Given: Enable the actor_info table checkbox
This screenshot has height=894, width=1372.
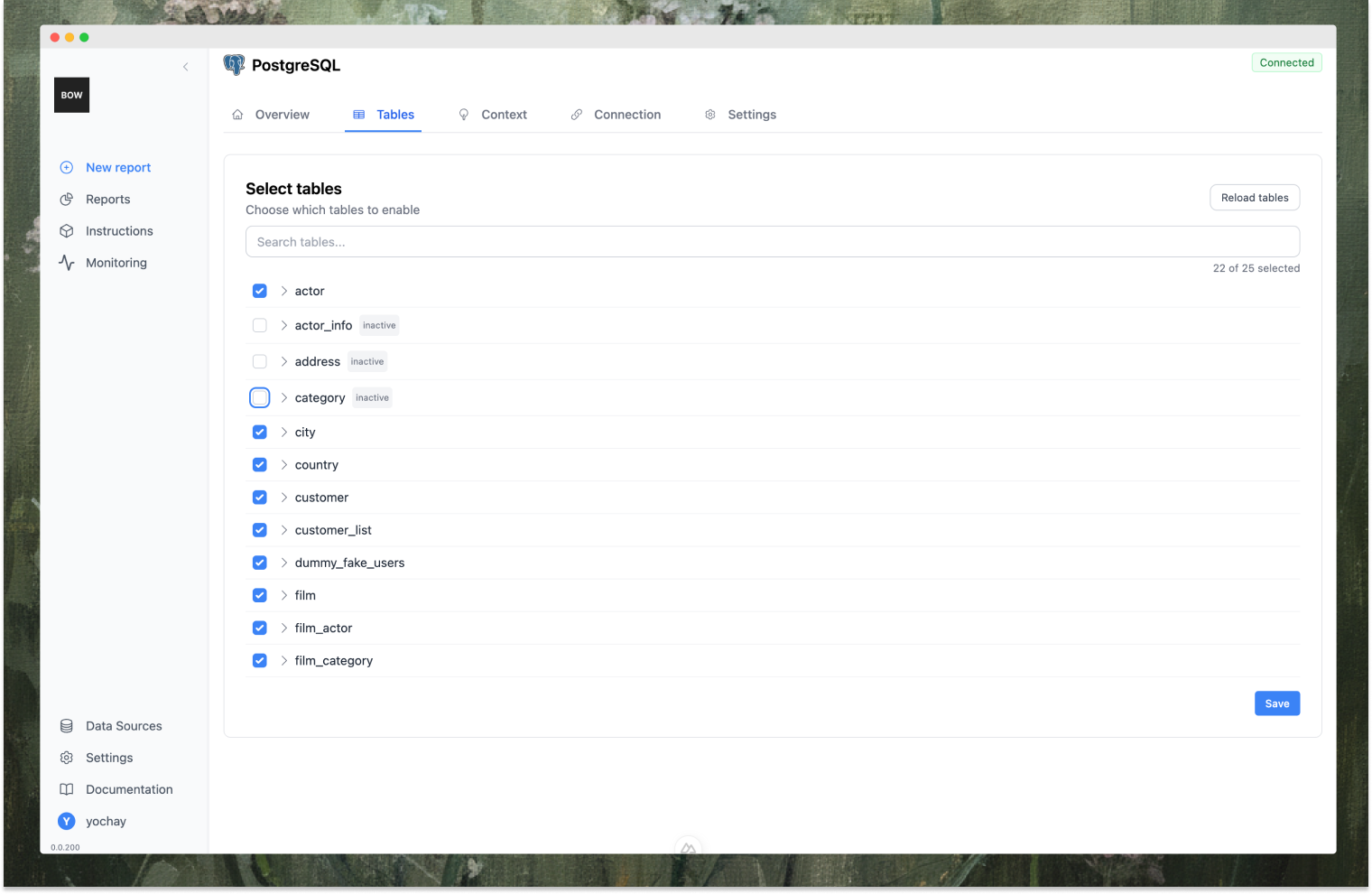Looking at the screenshot, I should [260, 325].
